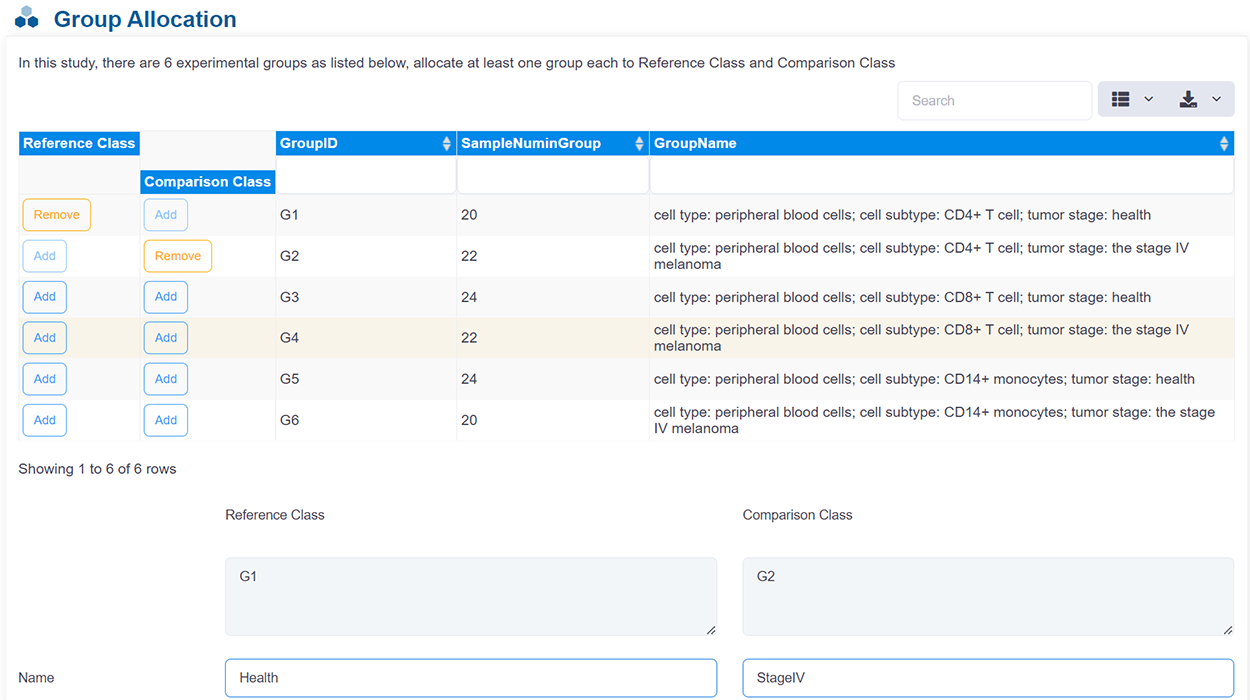Open the export data download dropdown
This screenshot has width=1250, height=700.
(1200, 100)
